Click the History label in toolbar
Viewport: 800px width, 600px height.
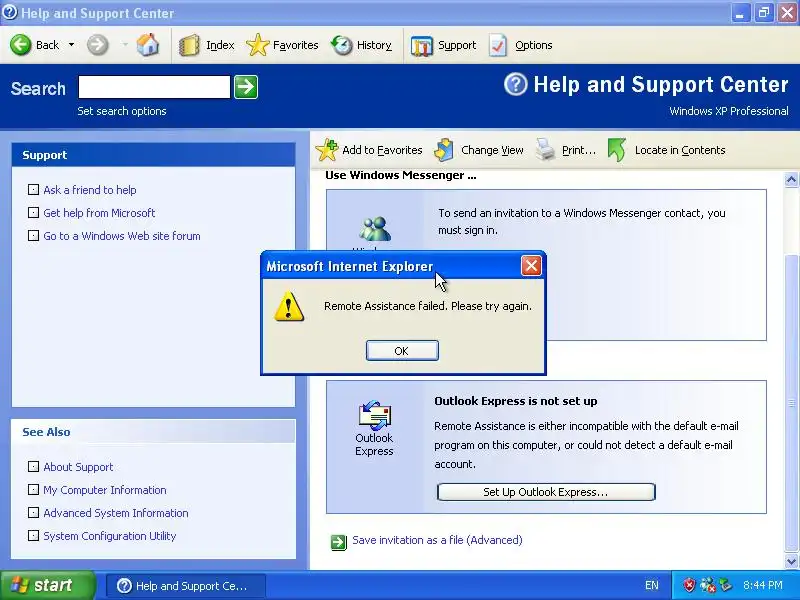[374, 45]
